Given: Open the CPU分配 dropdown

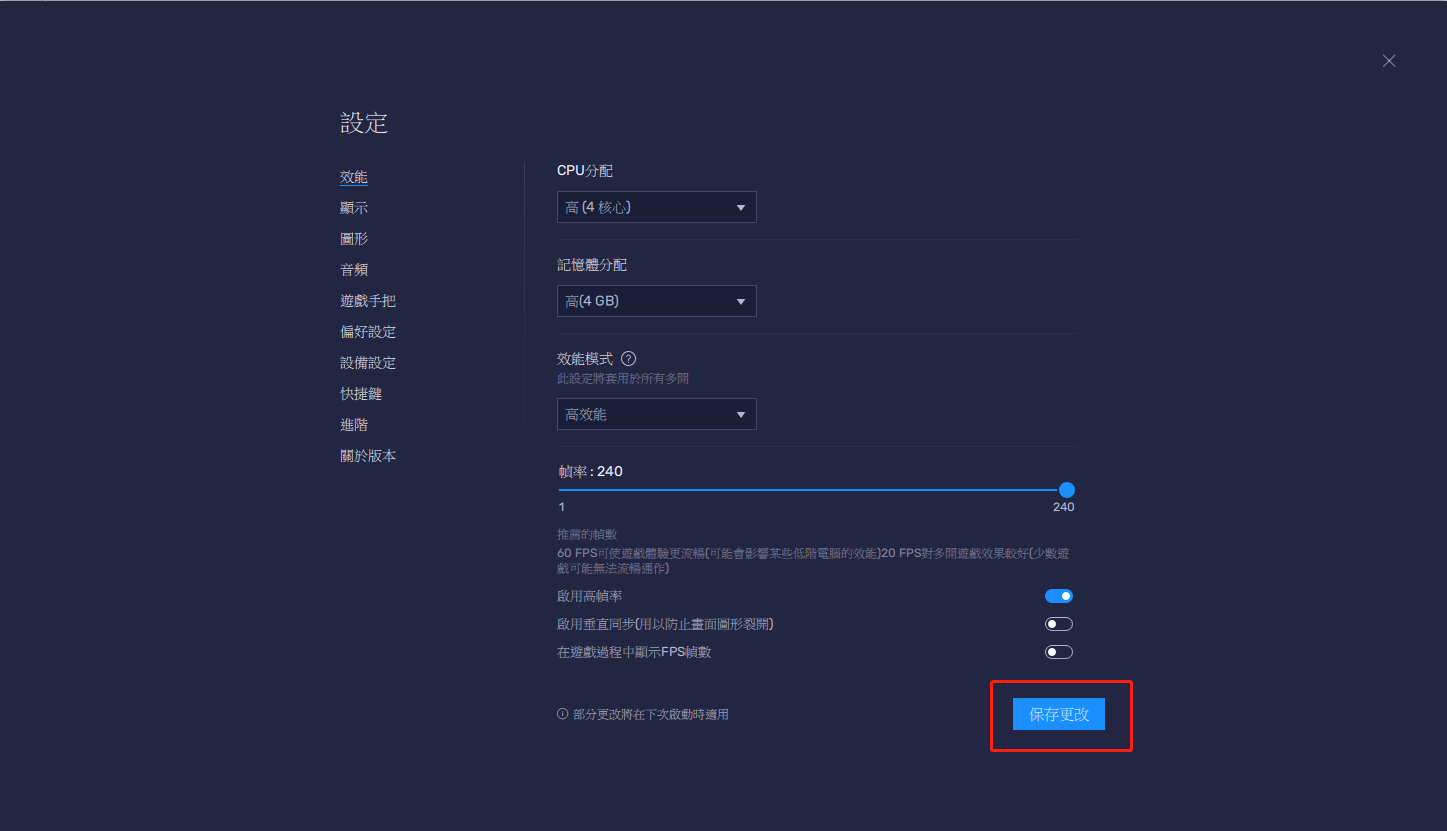Looking at the screenshot, I should click(x=656, y=207).
